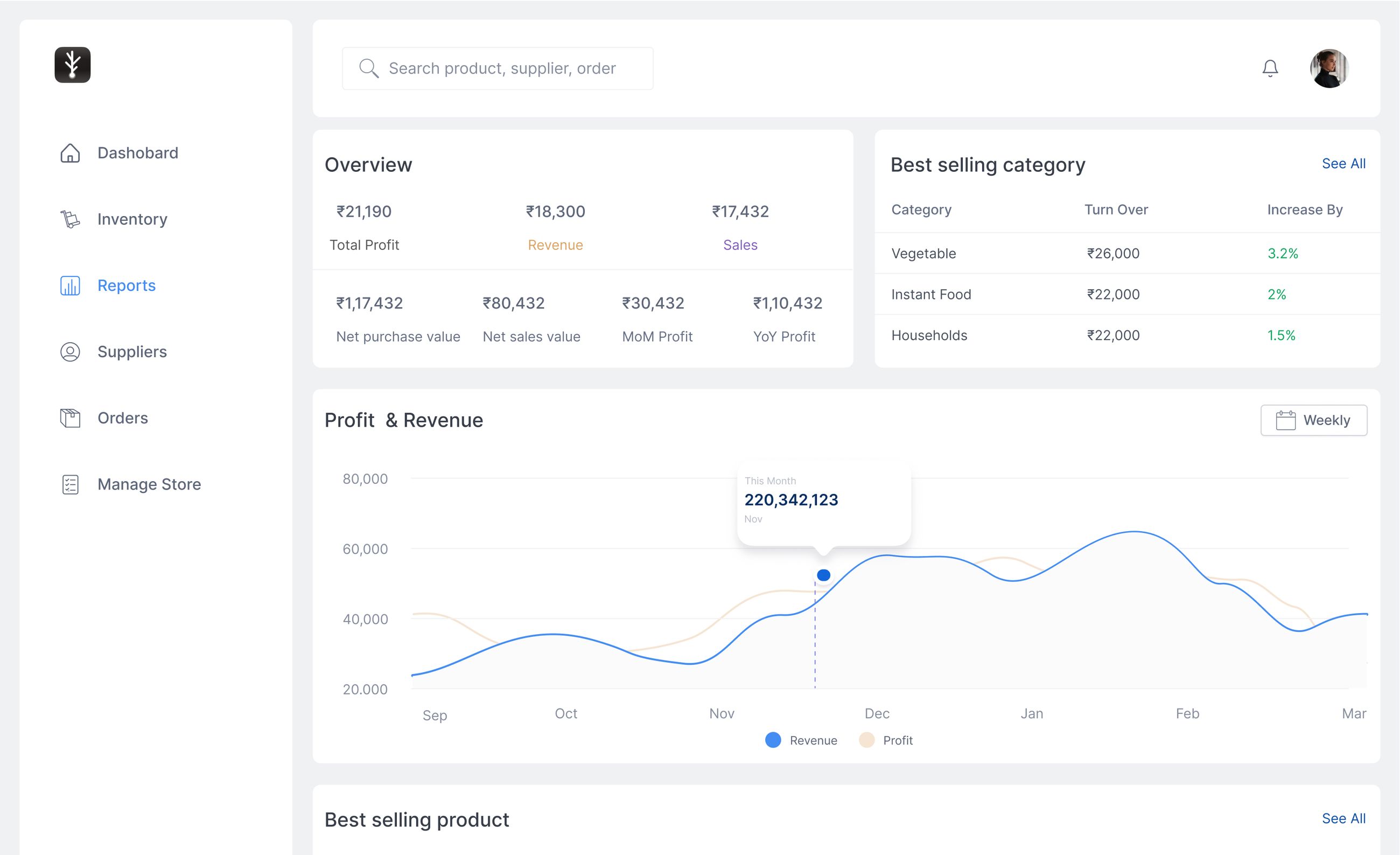Select the Orders package icon

pos(70,418)
